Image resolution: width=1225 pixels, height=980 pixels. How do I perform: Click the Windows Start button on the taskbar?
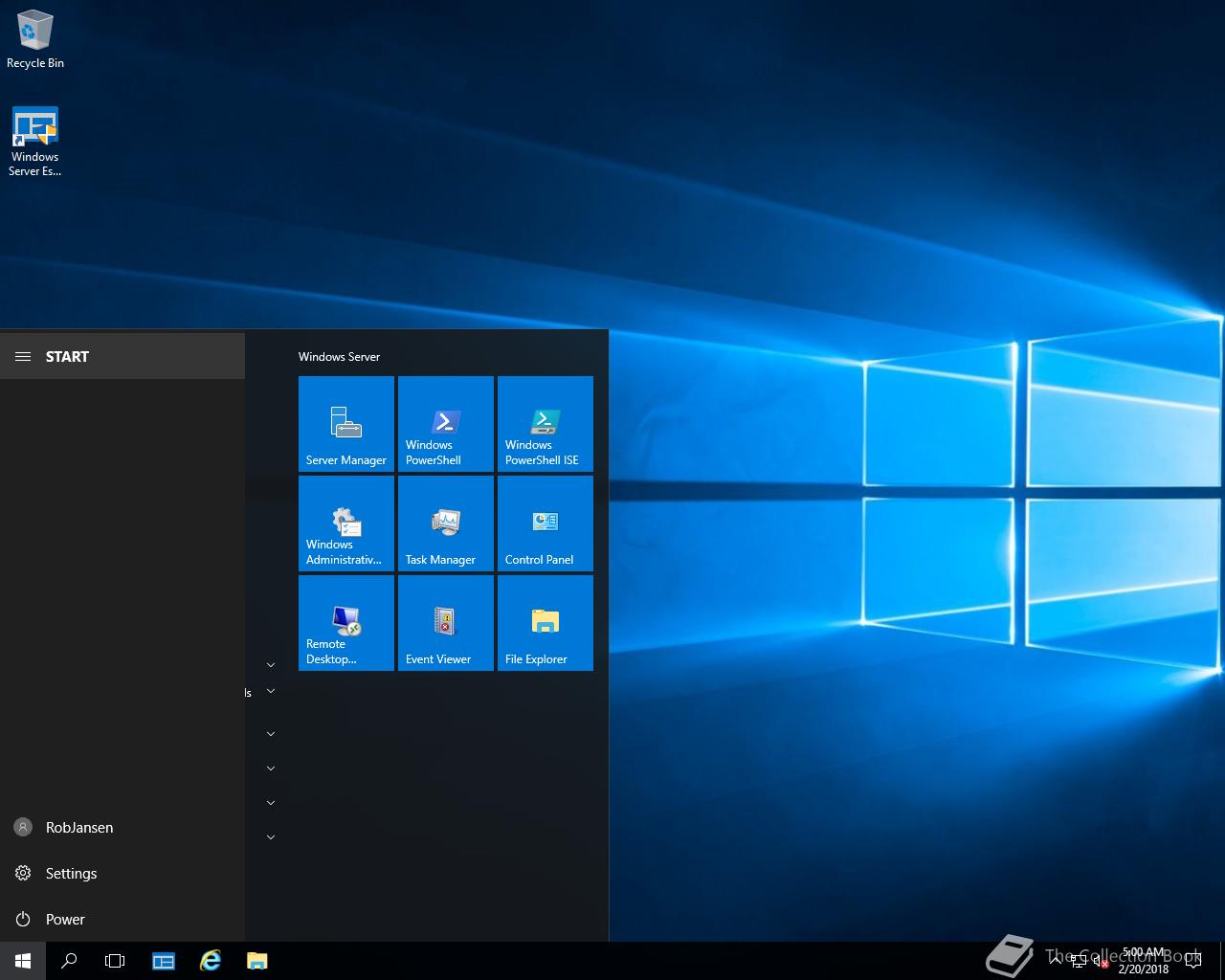click(x=23, y=961)
